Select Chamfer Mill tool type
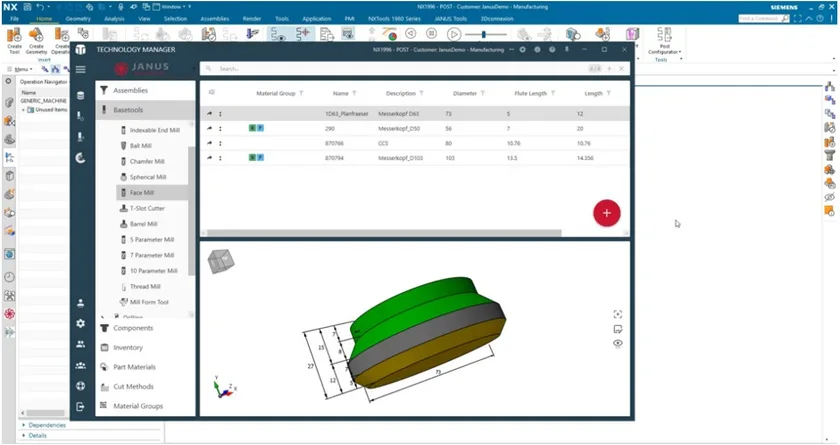Screen dimensions: 840x445 click(x=152, y=161)
